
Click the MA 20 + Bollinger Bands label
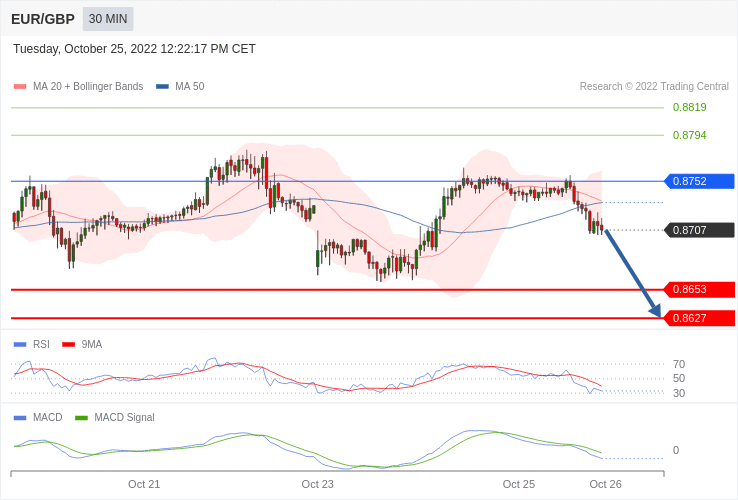point(88,87)
